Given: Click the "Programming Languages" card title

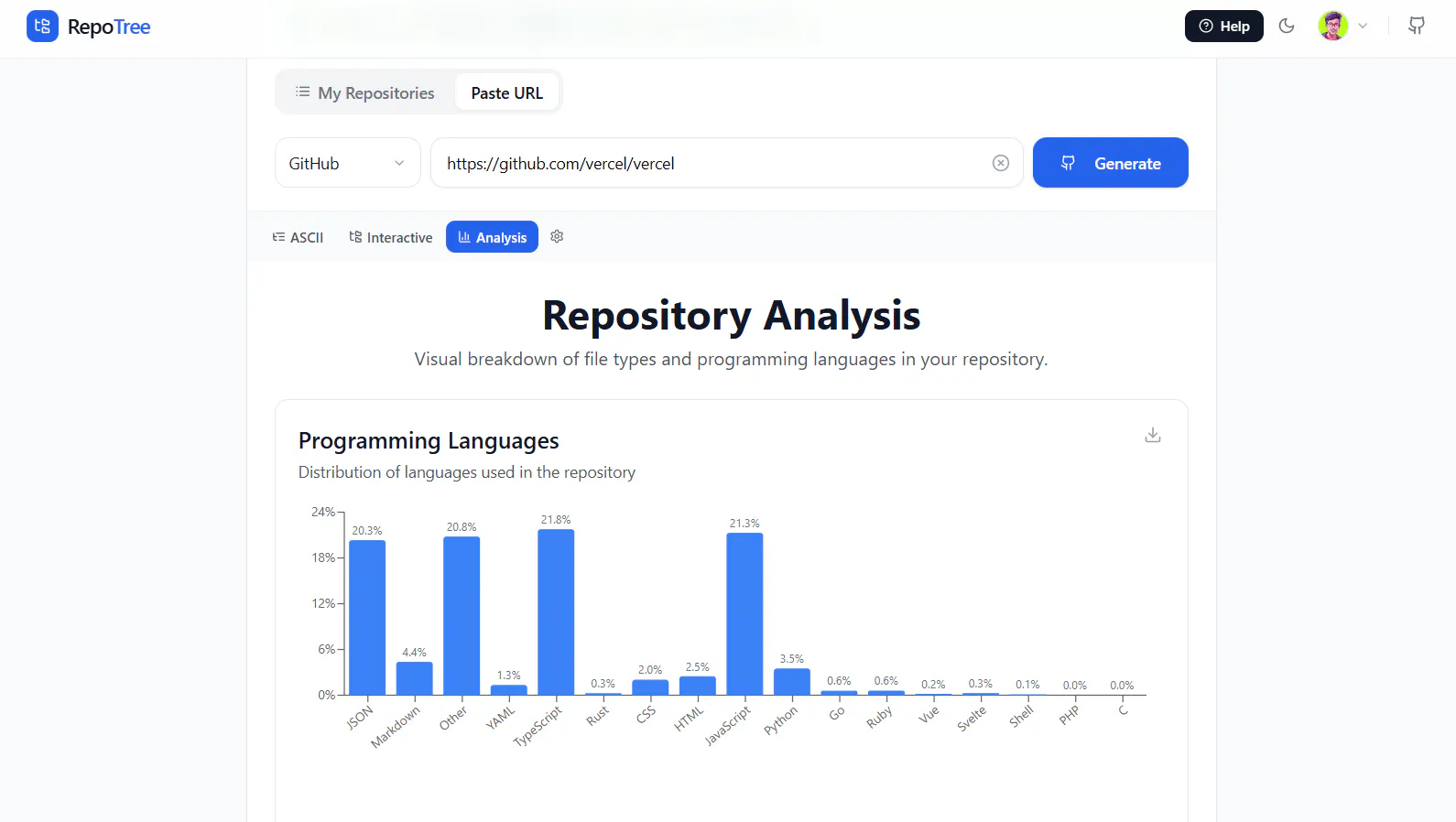Looking at the screenshot, I should pyautogui.click(x=429, y=440).
